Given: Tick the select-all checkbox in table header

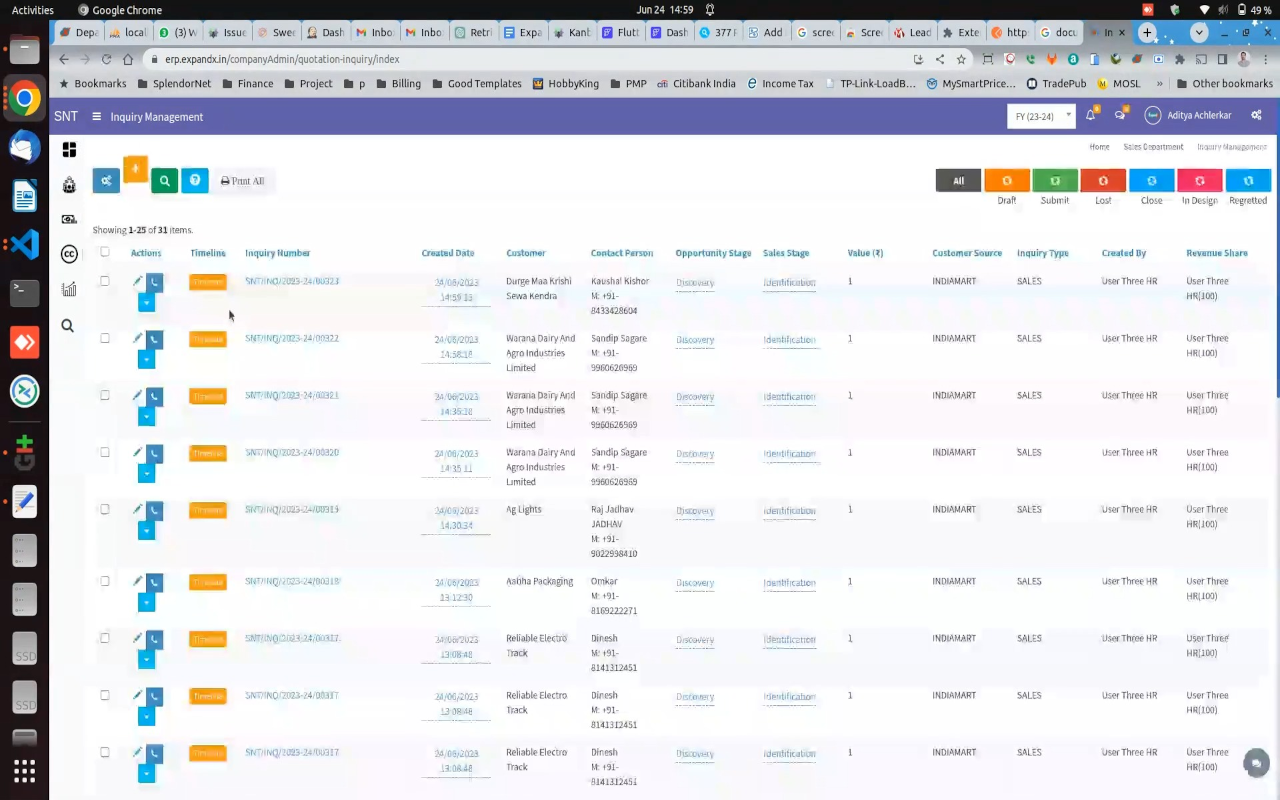Looking at the screenshot, I should click(x=105, y=252).
